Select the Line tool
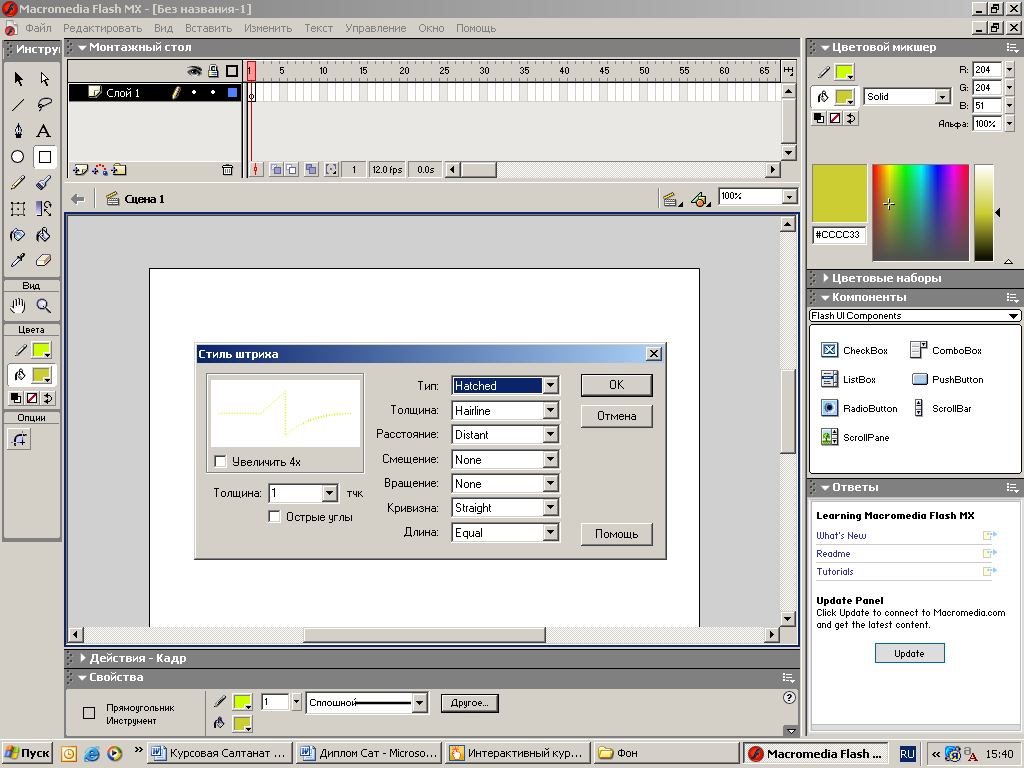 [x=18, y=104]
